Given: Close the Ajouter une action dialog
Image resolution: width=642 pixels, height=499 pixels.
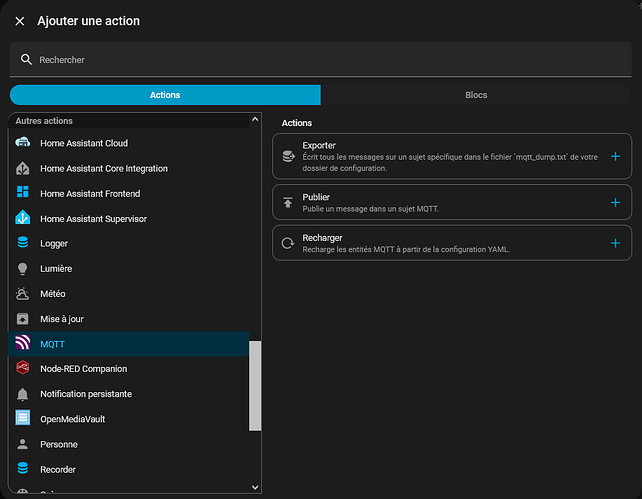Looking at the screenshot, I should pyautogui.click(x=20, y=21).
